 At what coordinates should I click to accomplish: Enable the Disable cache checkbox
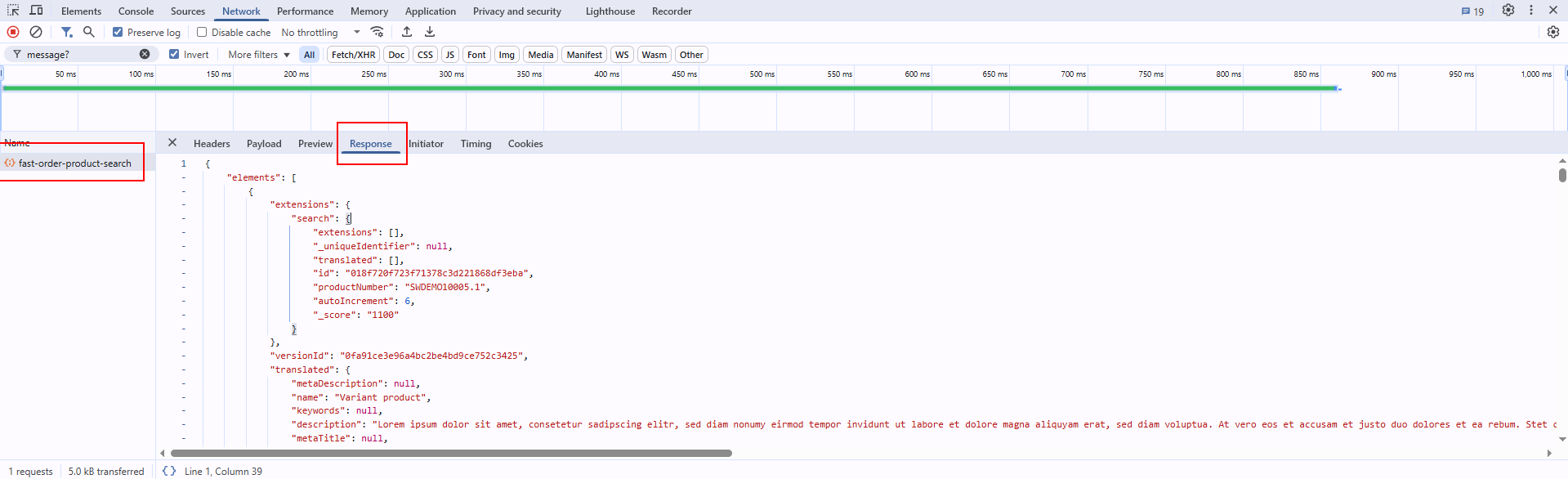202,33
